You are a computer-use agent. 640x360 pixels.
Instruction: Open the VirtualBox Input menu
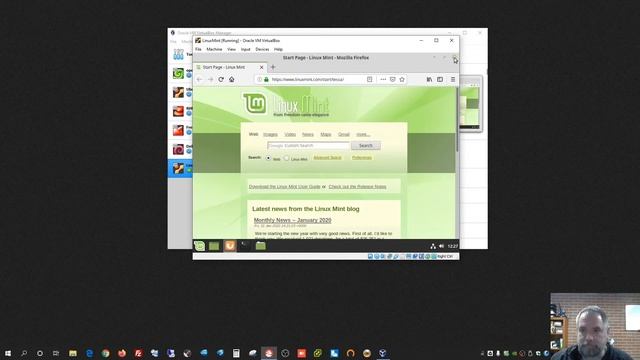coord(245,49)
